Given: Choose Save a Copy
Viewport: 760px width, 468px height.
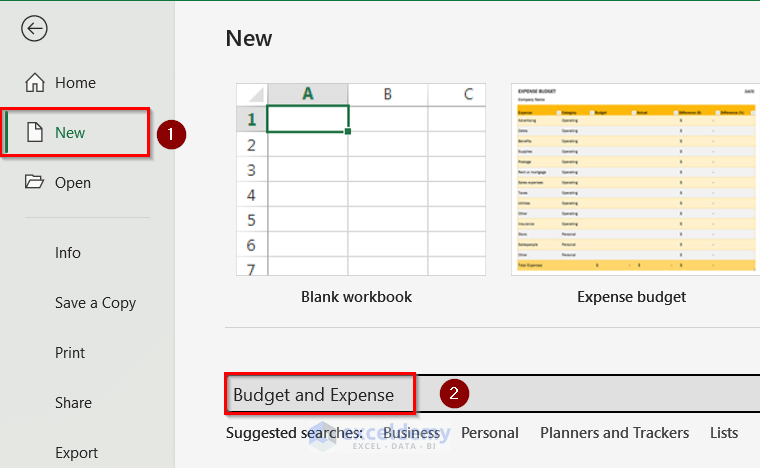Looking at the screenshot, I should 95,303.
